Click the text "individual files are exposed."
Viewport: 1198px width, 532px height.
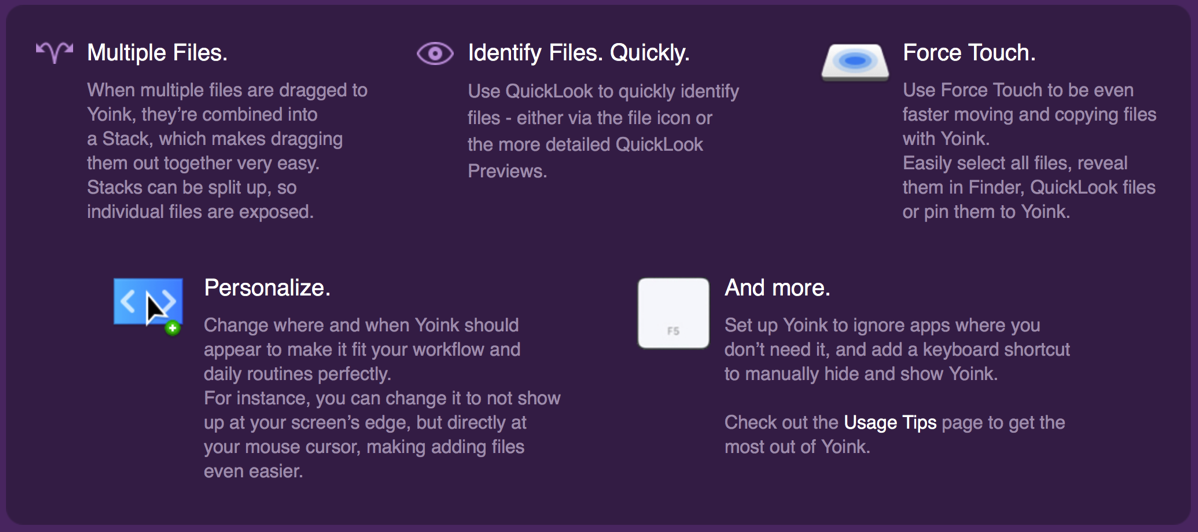tap(201, 212)
